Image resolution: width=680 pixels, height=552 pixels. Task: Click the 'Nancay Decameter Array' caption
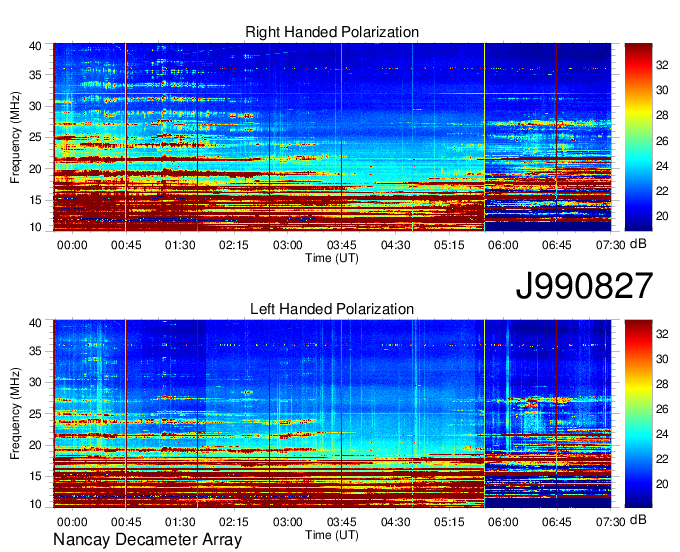pyautogui.click(x=147, y=540)
